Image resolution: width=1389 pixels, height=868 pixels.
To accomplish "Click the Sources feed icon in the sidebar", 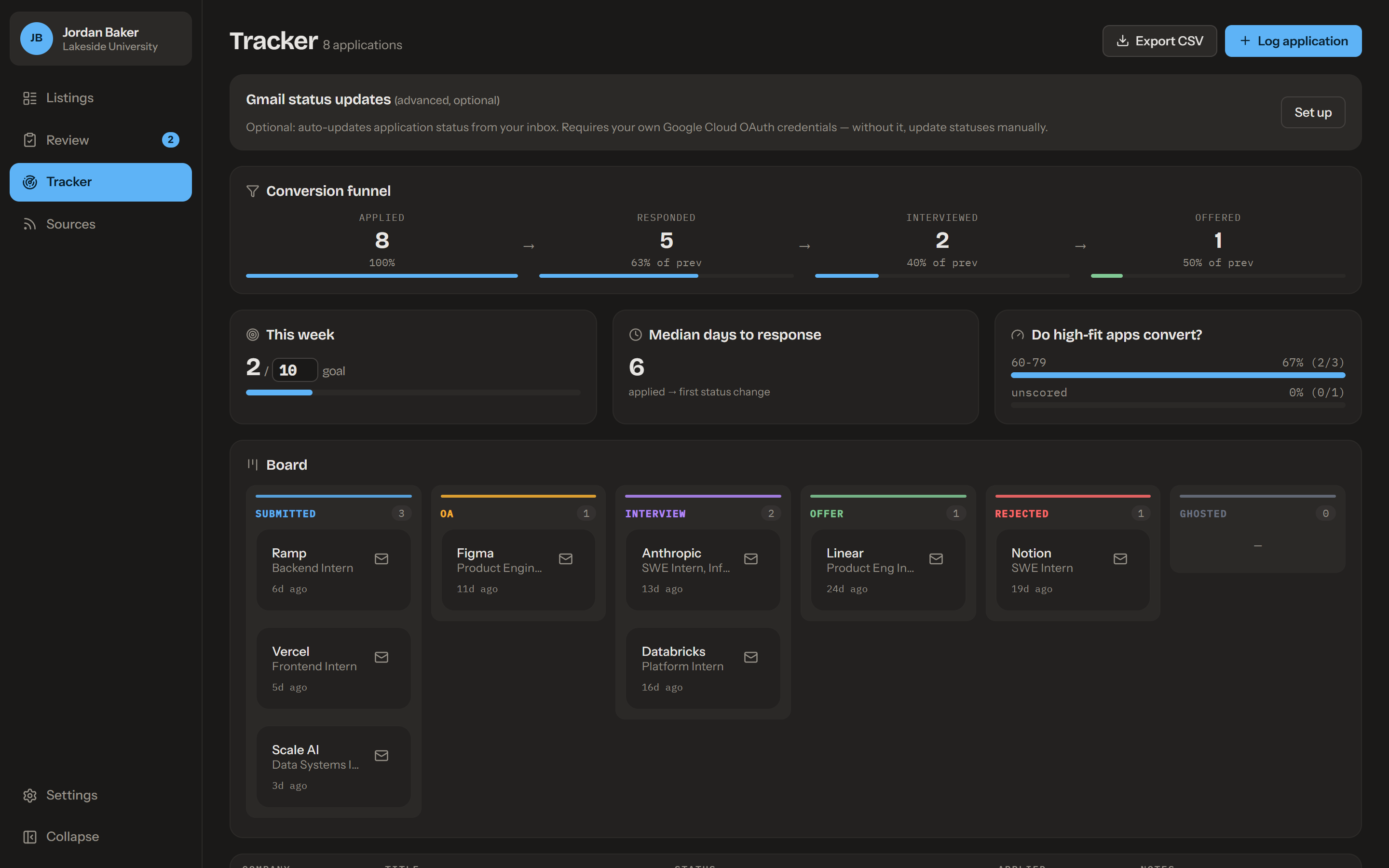I will pyautogui.click(x=30, y=224).
